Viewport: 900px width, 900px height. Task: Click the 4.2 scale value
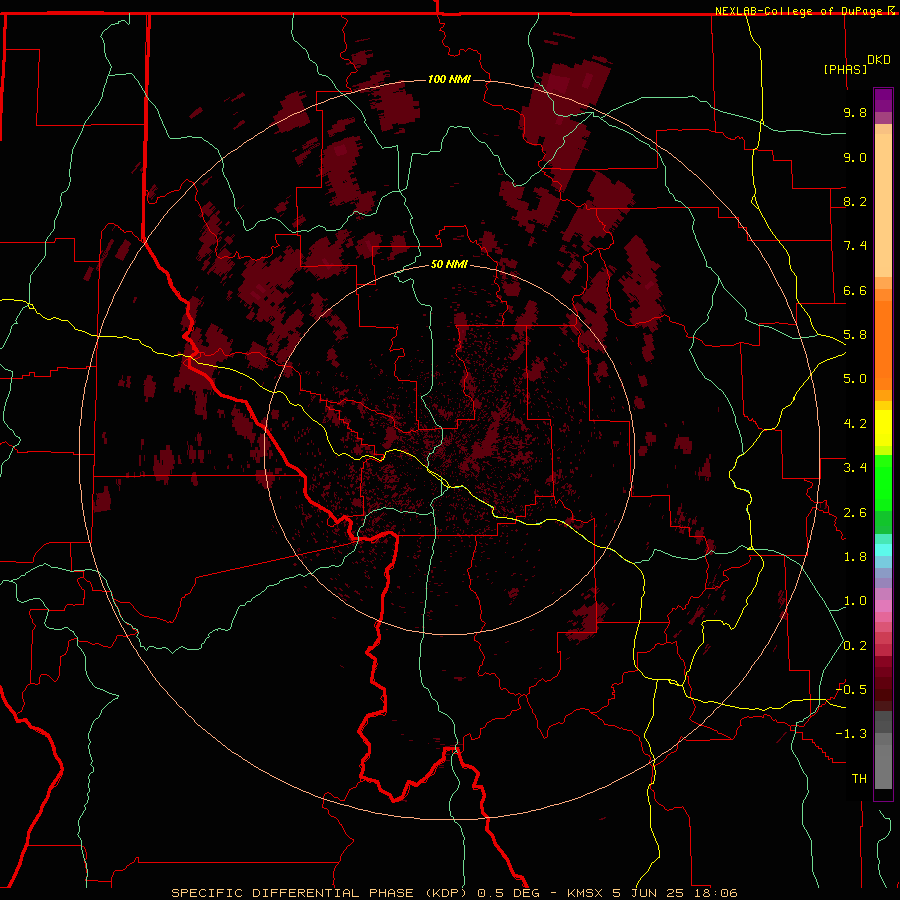[855, 424]
